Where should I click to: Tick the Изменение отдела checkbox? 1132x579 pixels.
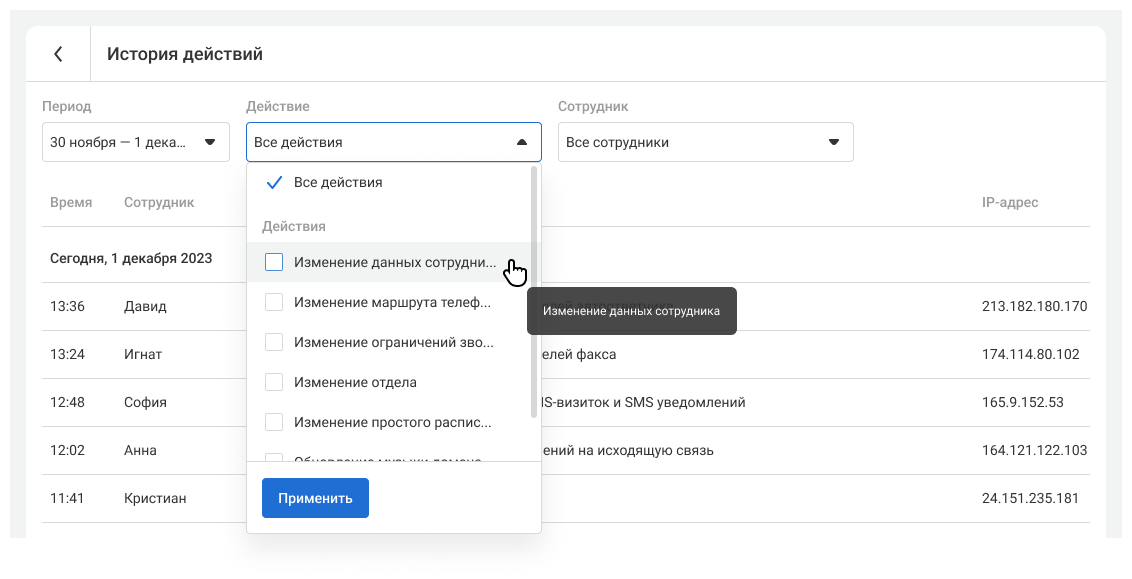(274, 382)
